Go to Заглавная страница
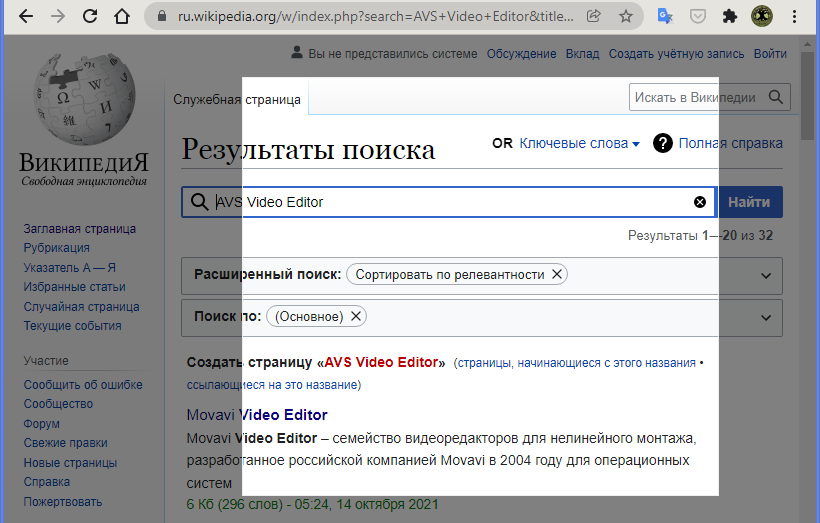Viewport: 820px width, 523px height. pos(79,229)
